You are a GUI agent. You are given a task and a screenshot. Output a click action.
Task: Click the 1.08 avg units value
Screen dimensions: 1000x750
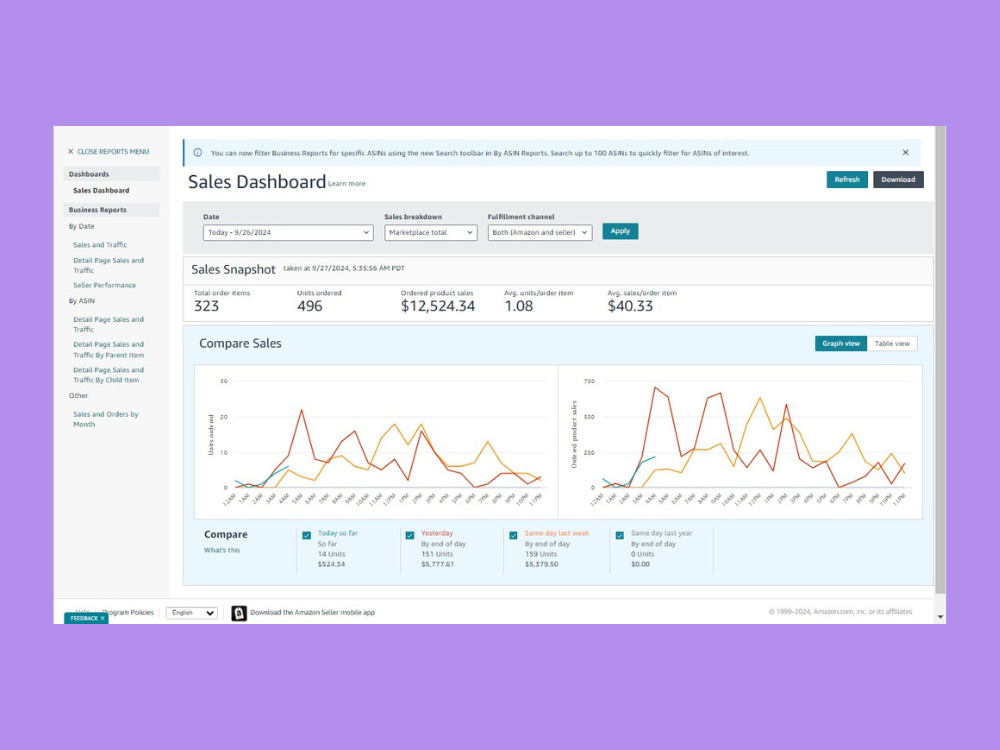[518, 307]
